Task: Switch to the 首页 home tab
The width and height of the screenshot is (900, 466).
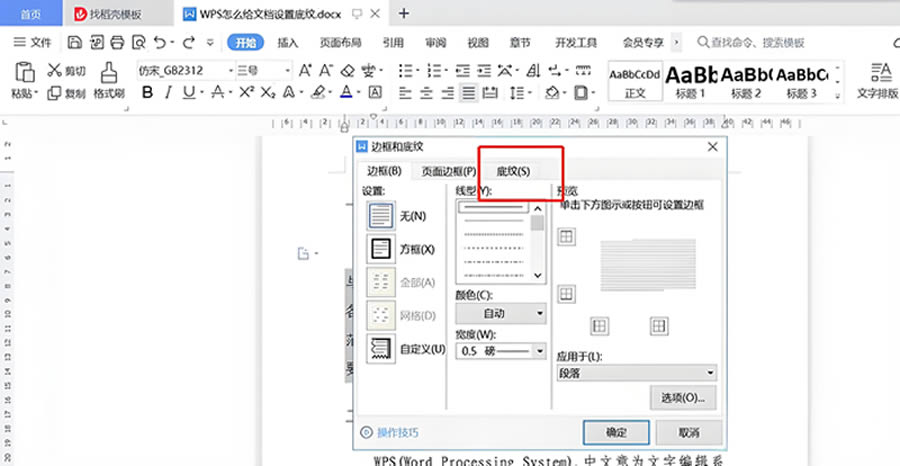Action: 31,14
